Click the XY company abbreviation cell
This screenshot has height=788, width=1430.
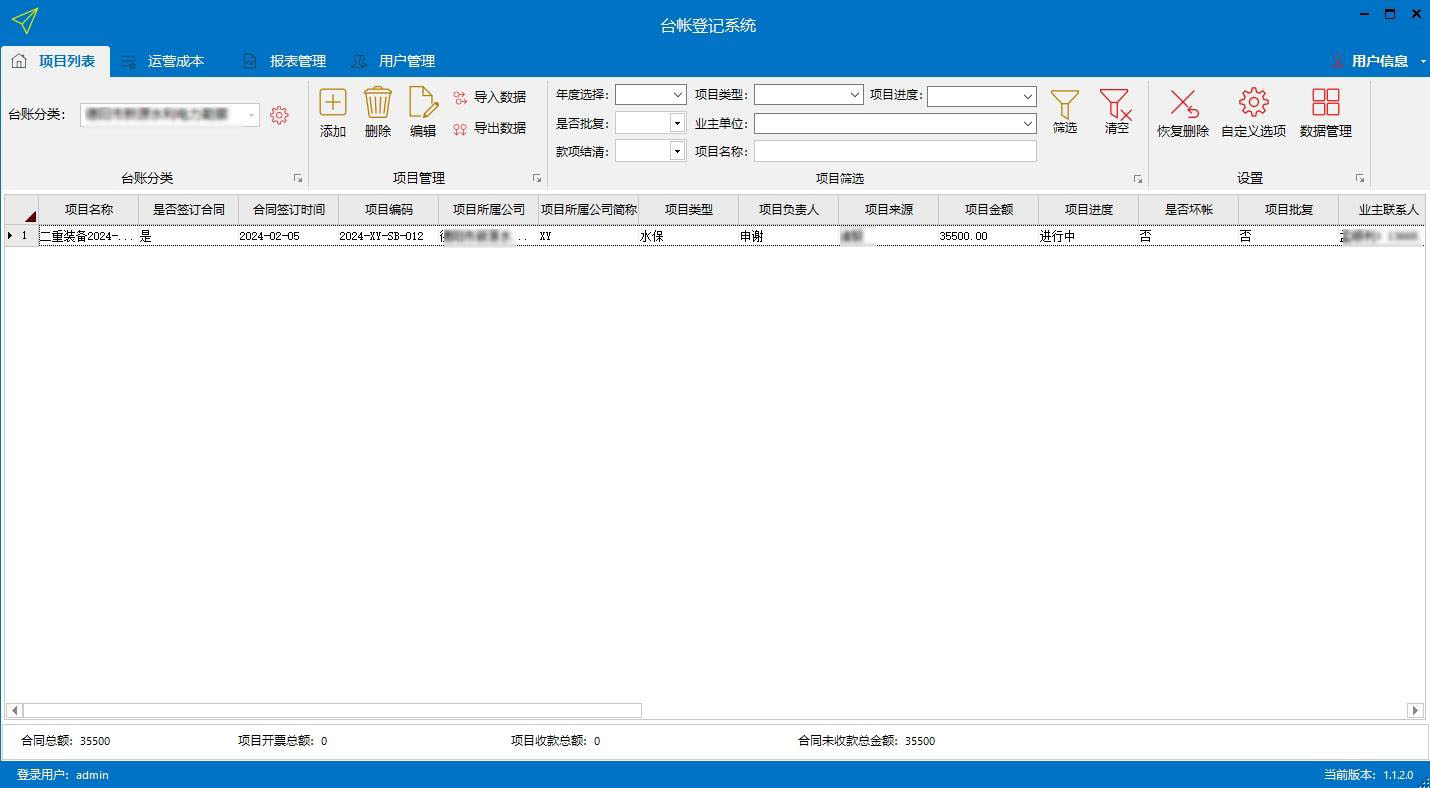pos(589,237)
